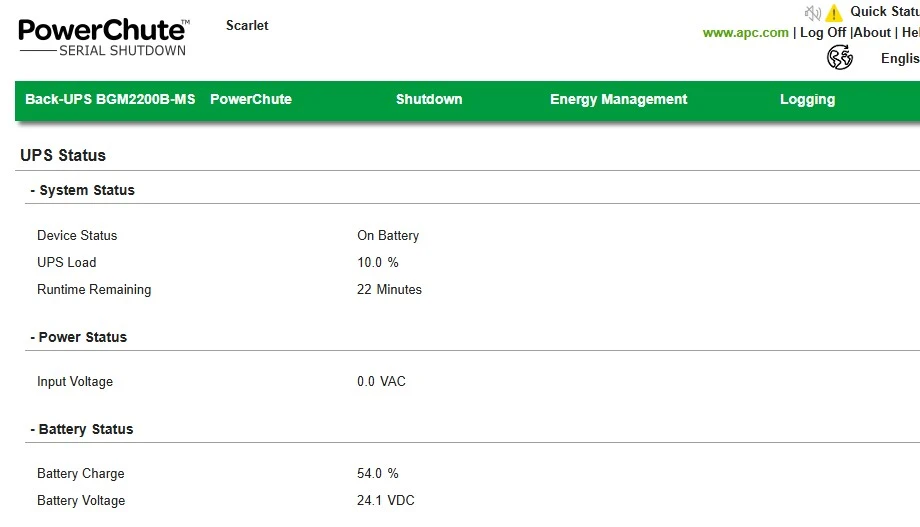Collapse the System Status section
The width and height of the screenshot is (920, 527).
point(83,190)
